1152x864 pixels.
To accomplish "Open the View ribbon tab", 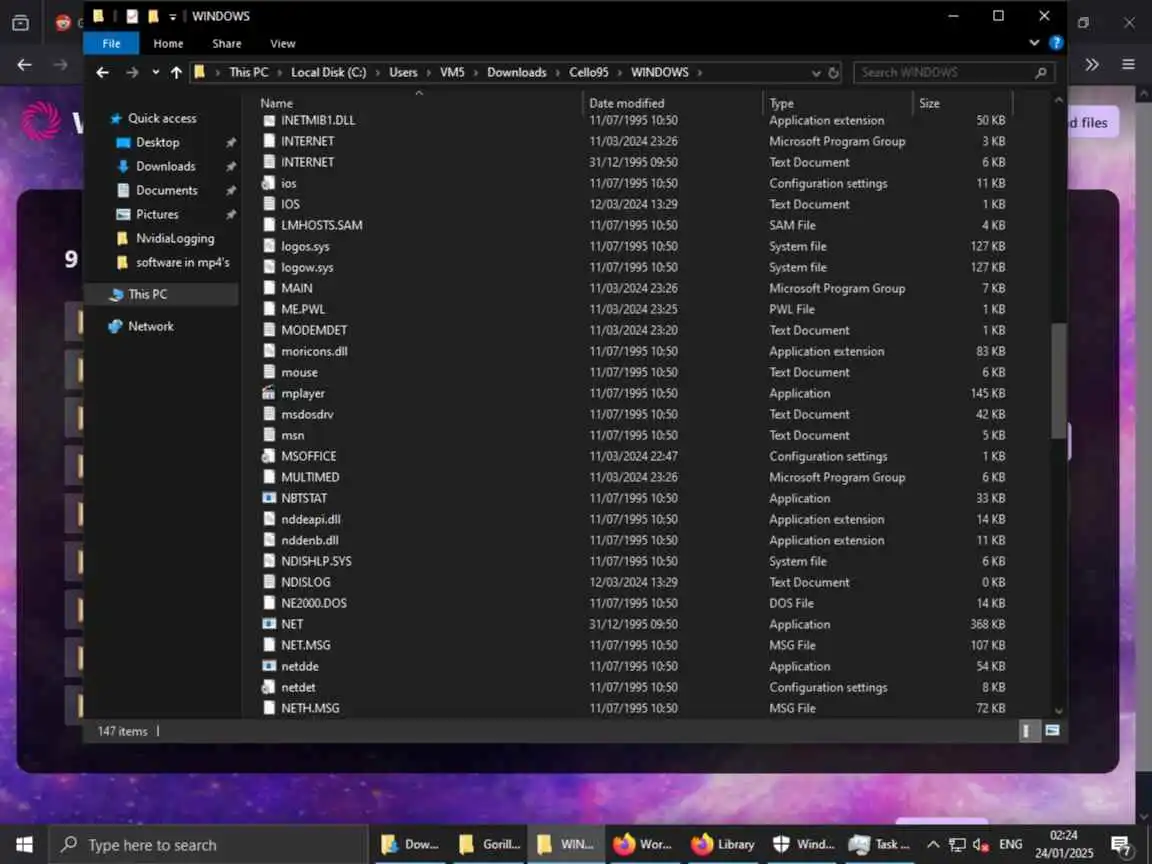I will click(282, 43).
